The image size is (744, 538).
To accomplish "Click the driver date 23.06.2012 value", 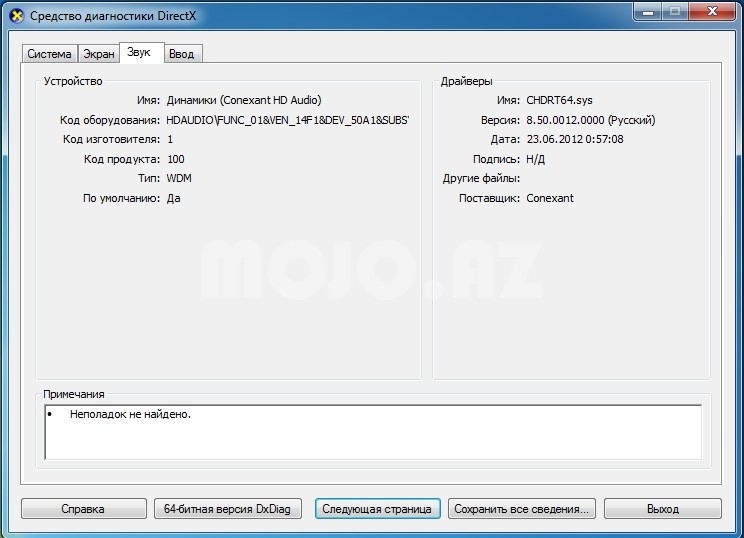I will click(x=574, y=139).
